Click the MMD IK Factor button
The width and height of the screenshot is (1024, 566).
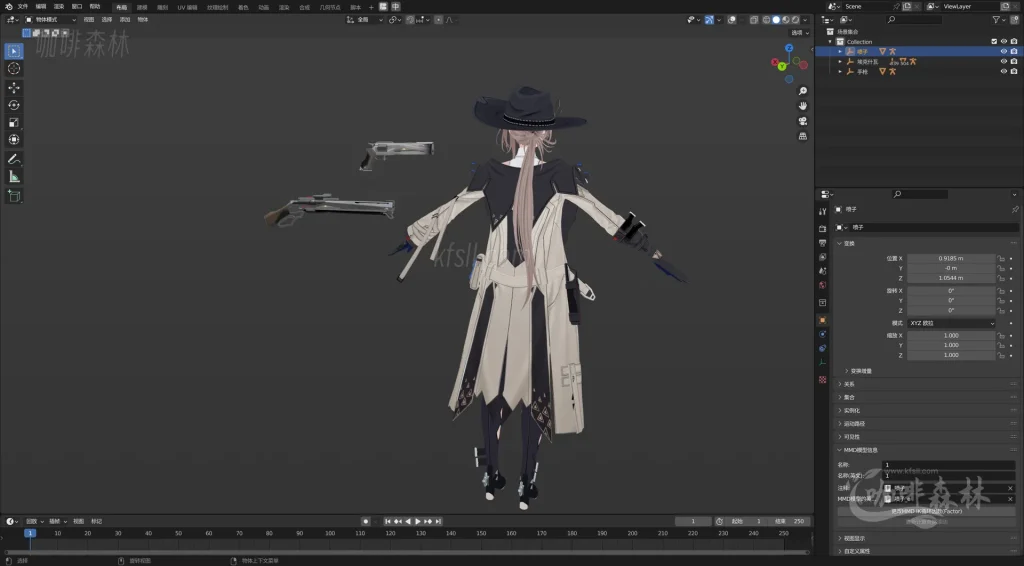(926, 511)
